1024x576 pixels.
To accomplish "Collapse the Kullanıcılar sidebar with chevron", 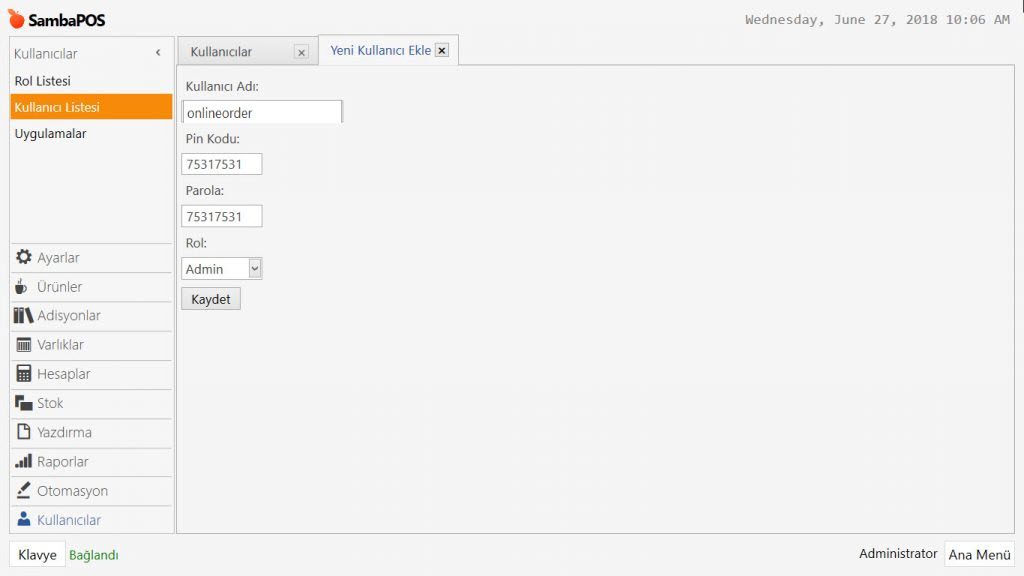I will coord(158,53).
